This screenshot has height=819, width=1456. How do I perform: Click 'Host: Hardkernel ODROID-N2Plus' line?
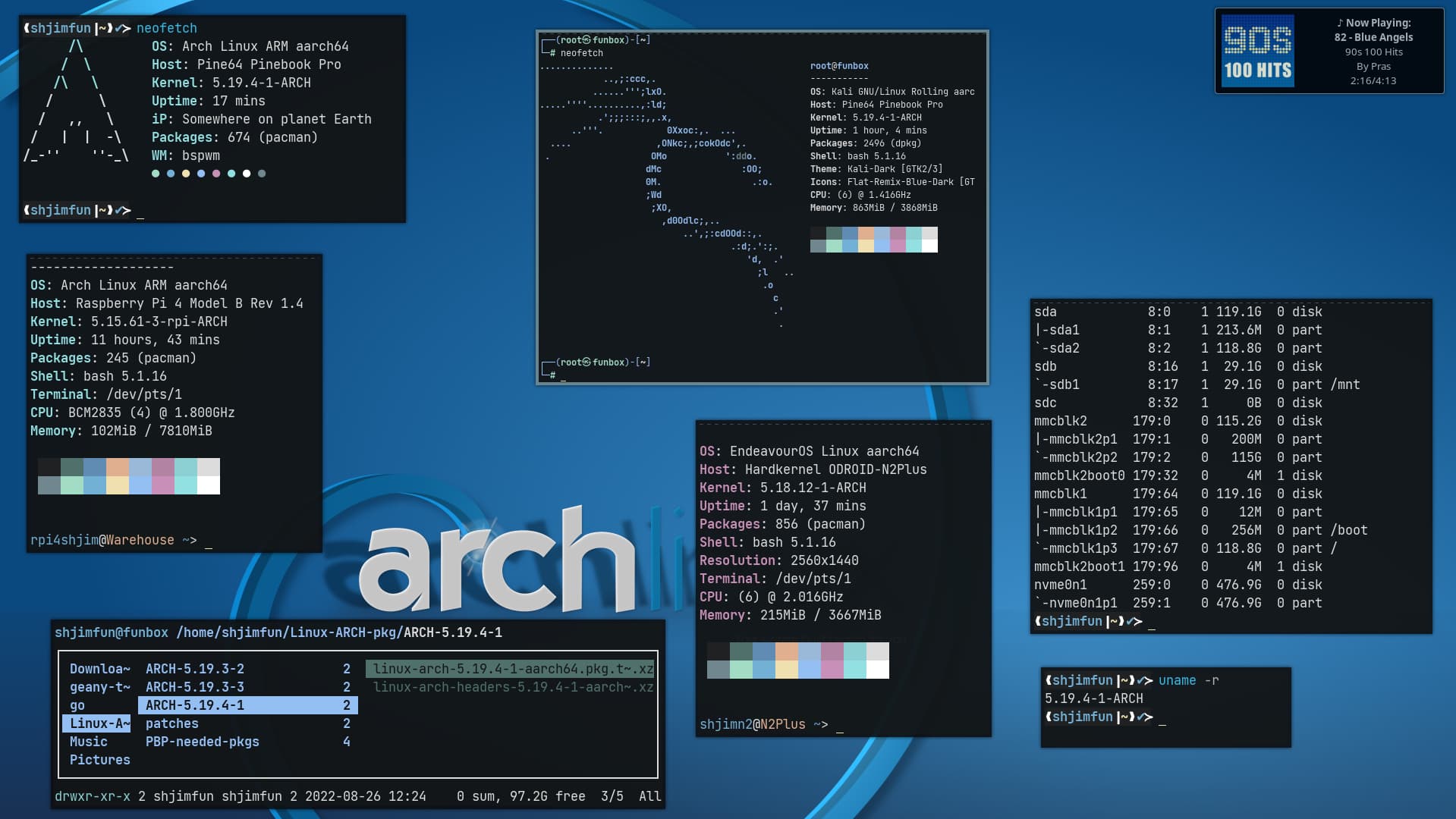click(813, 469)
